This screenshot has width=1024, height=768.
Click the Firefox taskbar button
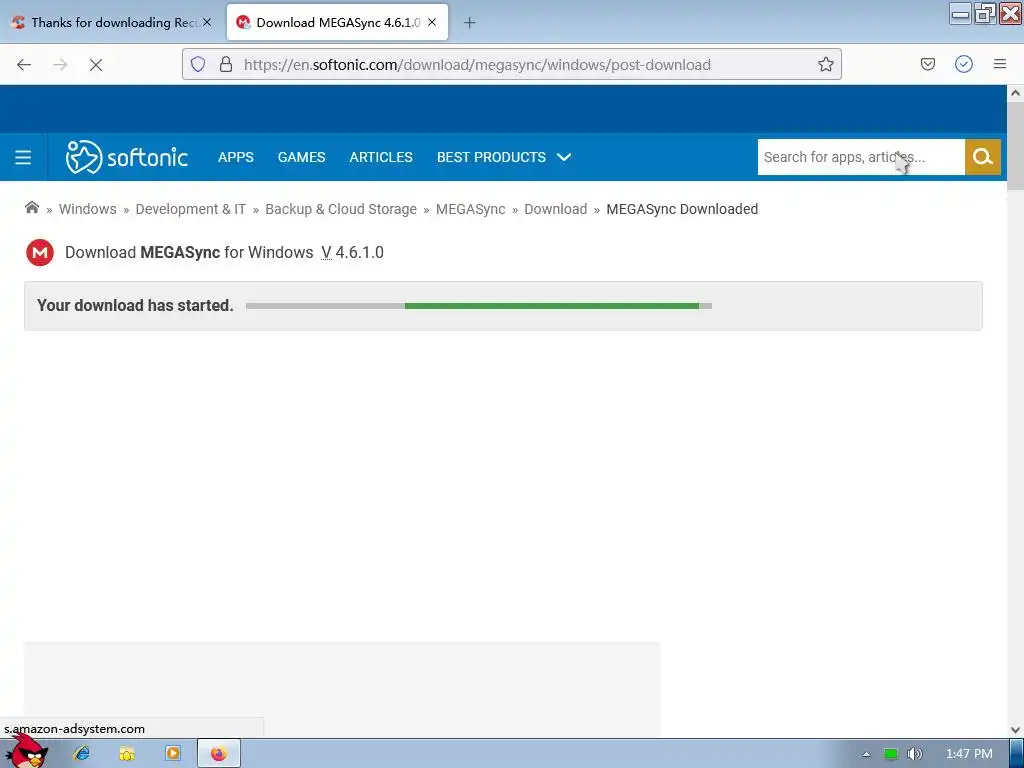[219, 754]
